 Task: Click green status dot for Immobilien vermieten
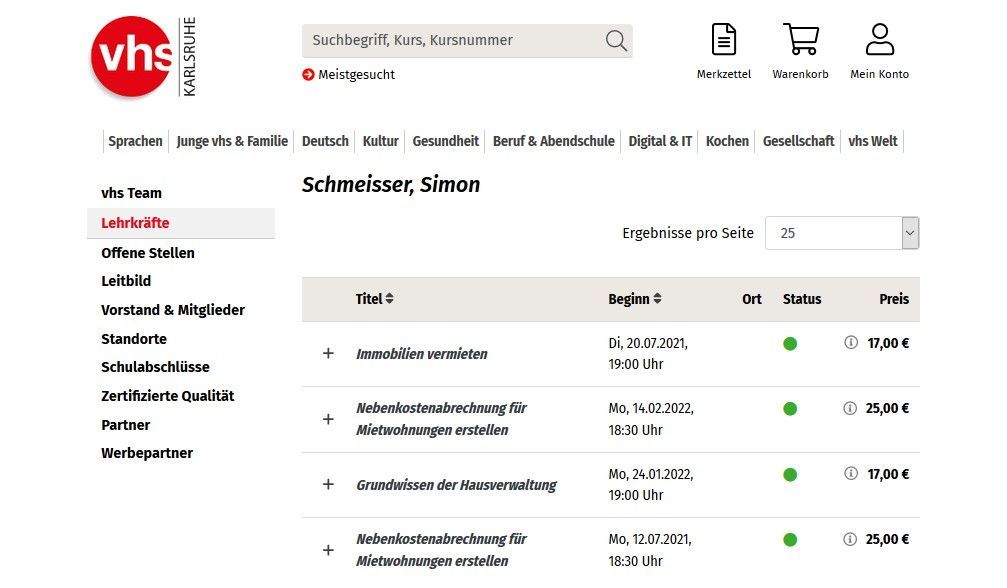pyautogui.click(x=790, y=344)
